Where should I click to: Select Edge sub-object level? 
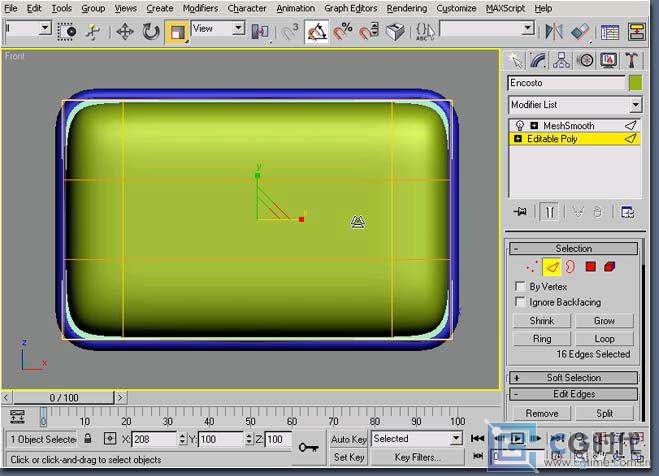[551, 267]
